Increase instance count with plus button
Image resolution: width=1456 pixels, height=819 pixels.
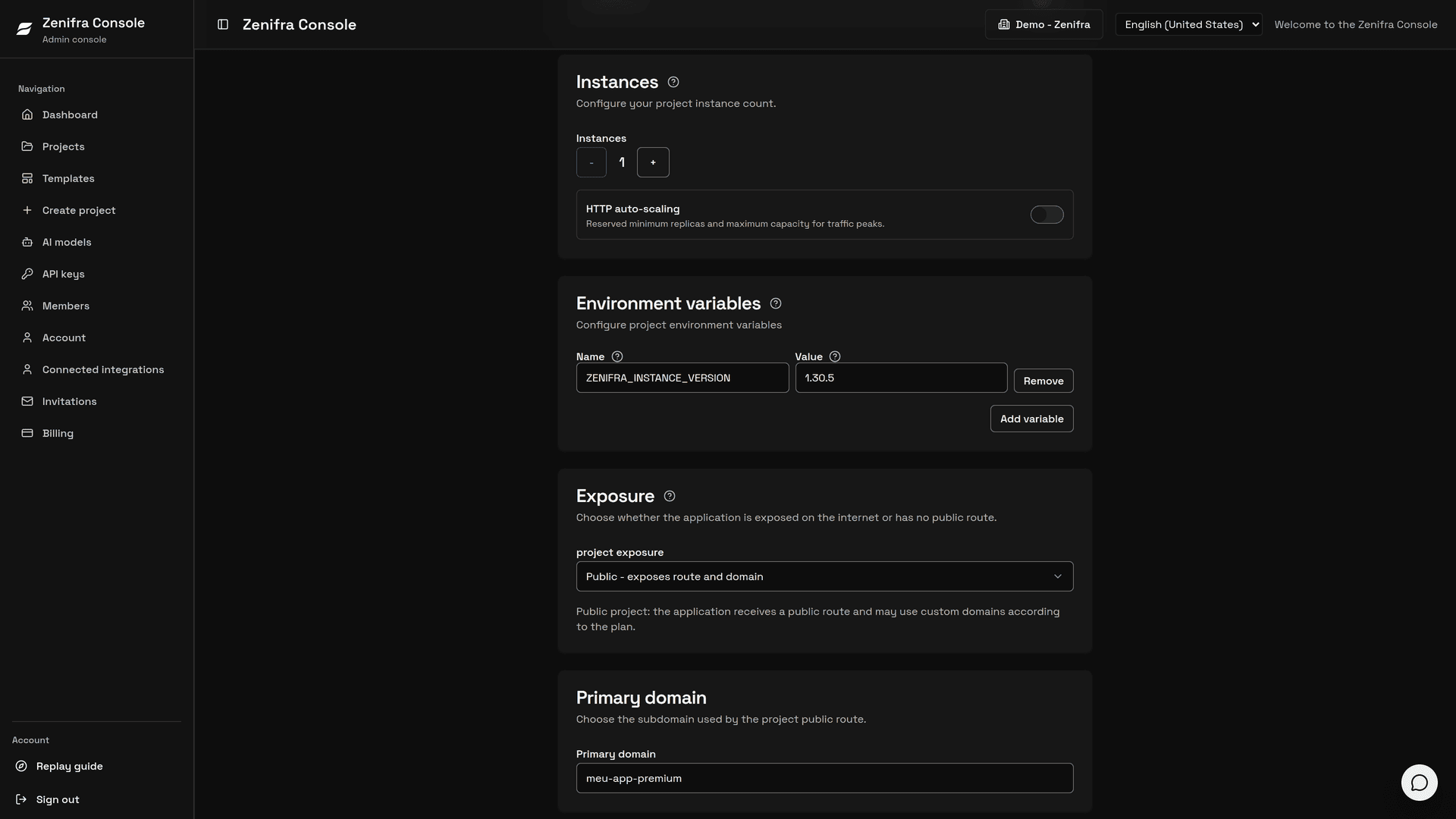pyautogui.click(x=653, y=162)
